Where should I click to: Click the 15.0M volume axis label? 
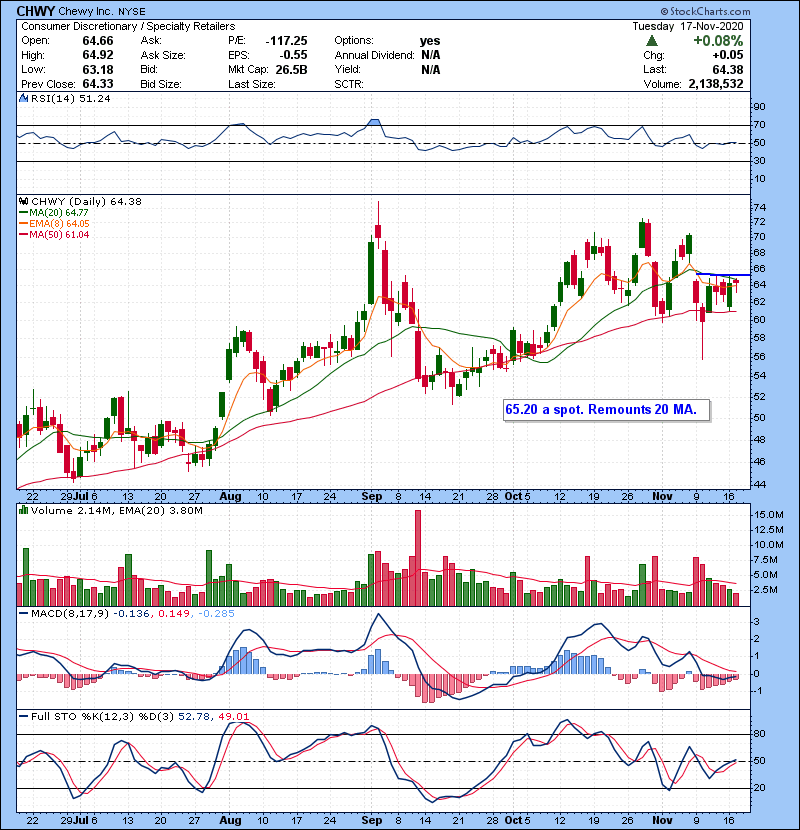769,515
